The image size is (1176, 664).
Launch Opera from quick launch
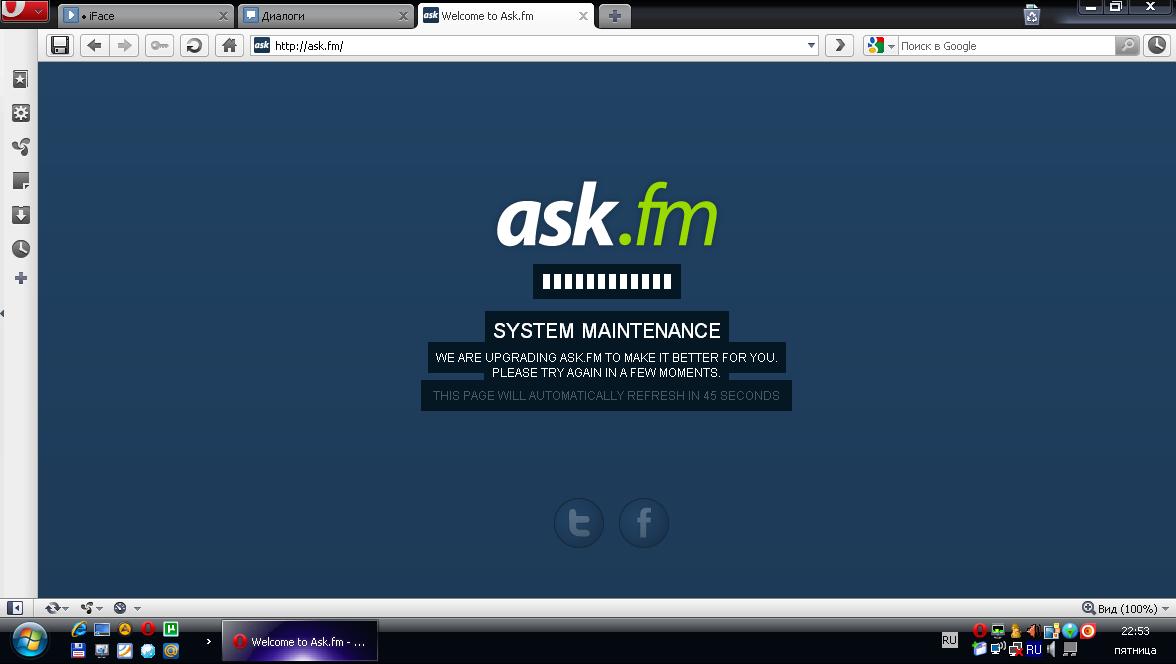coord(148,629)
